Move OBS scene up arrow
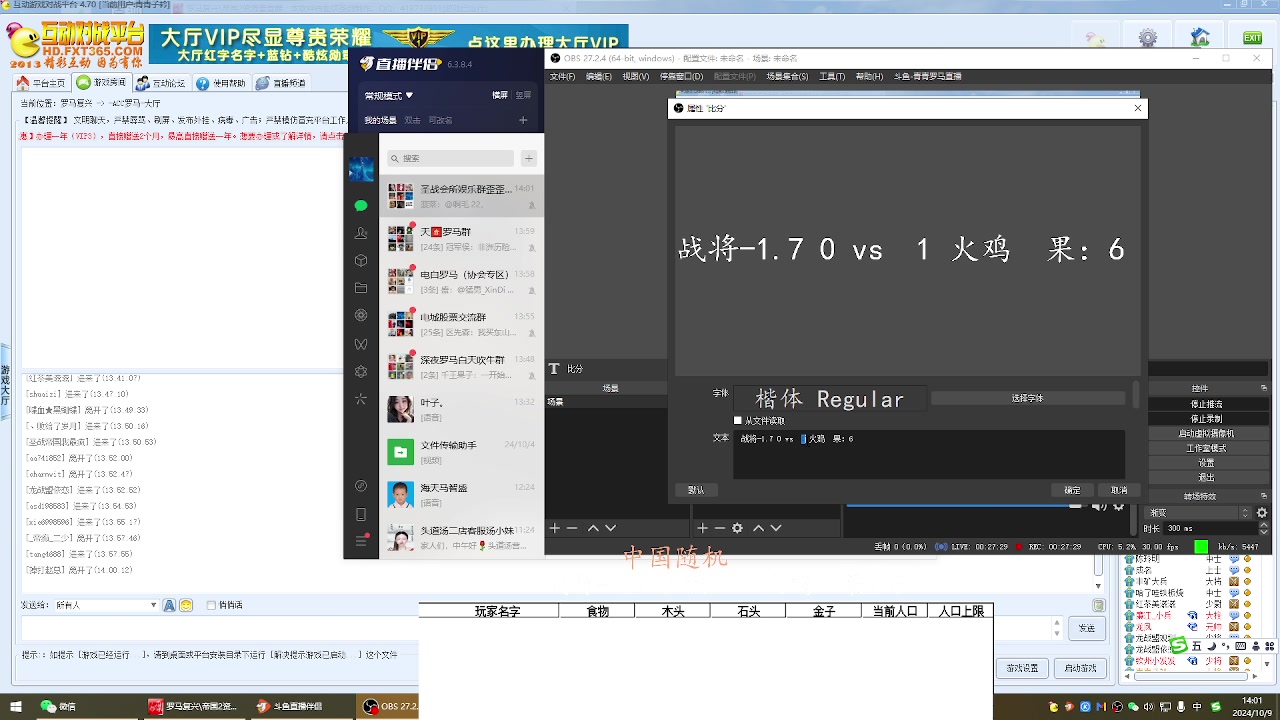1280x720 pixels. pos(593,528)
